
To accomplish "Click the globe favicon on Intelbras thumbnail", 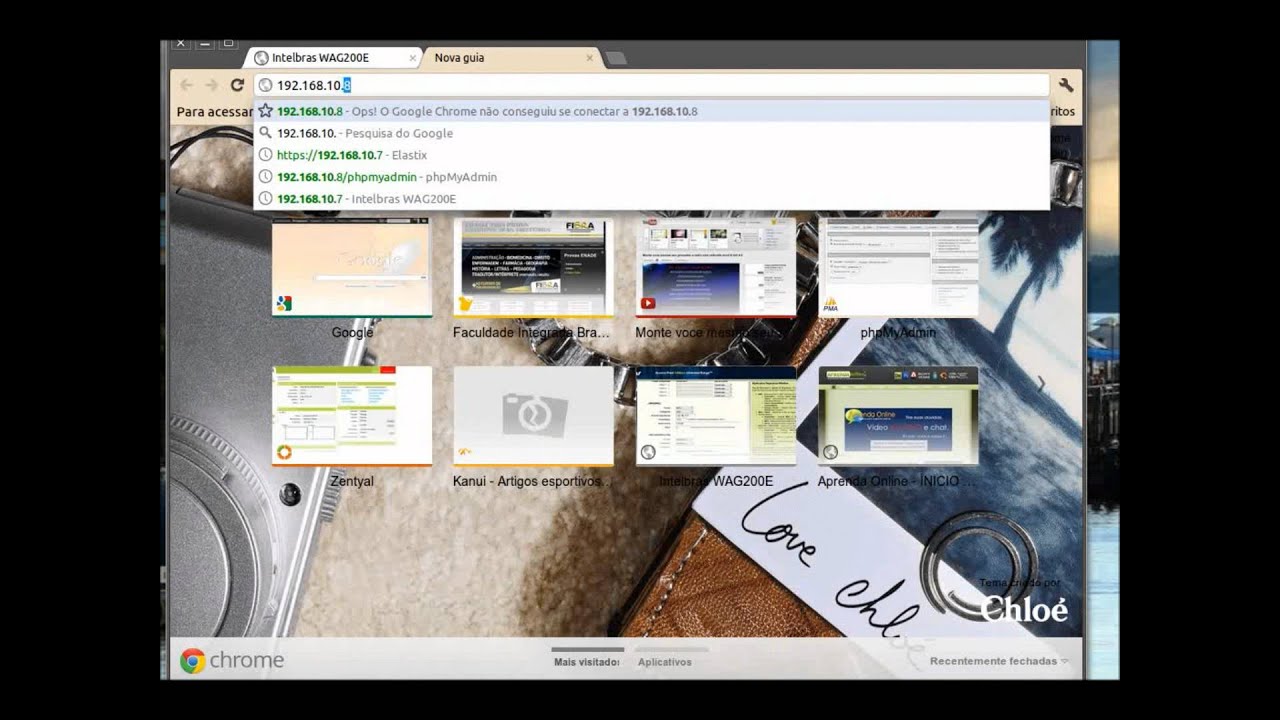I will [648, 453].
